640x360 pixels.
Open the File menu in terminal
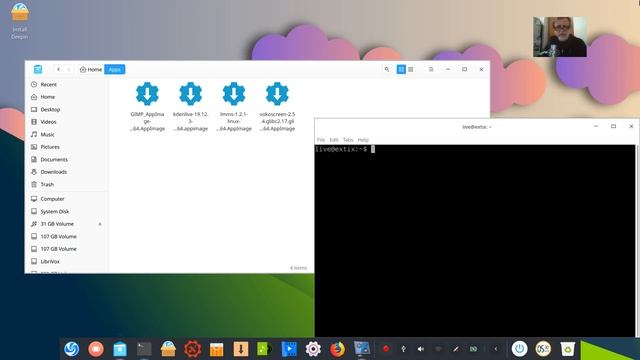(x=321, y=140)
